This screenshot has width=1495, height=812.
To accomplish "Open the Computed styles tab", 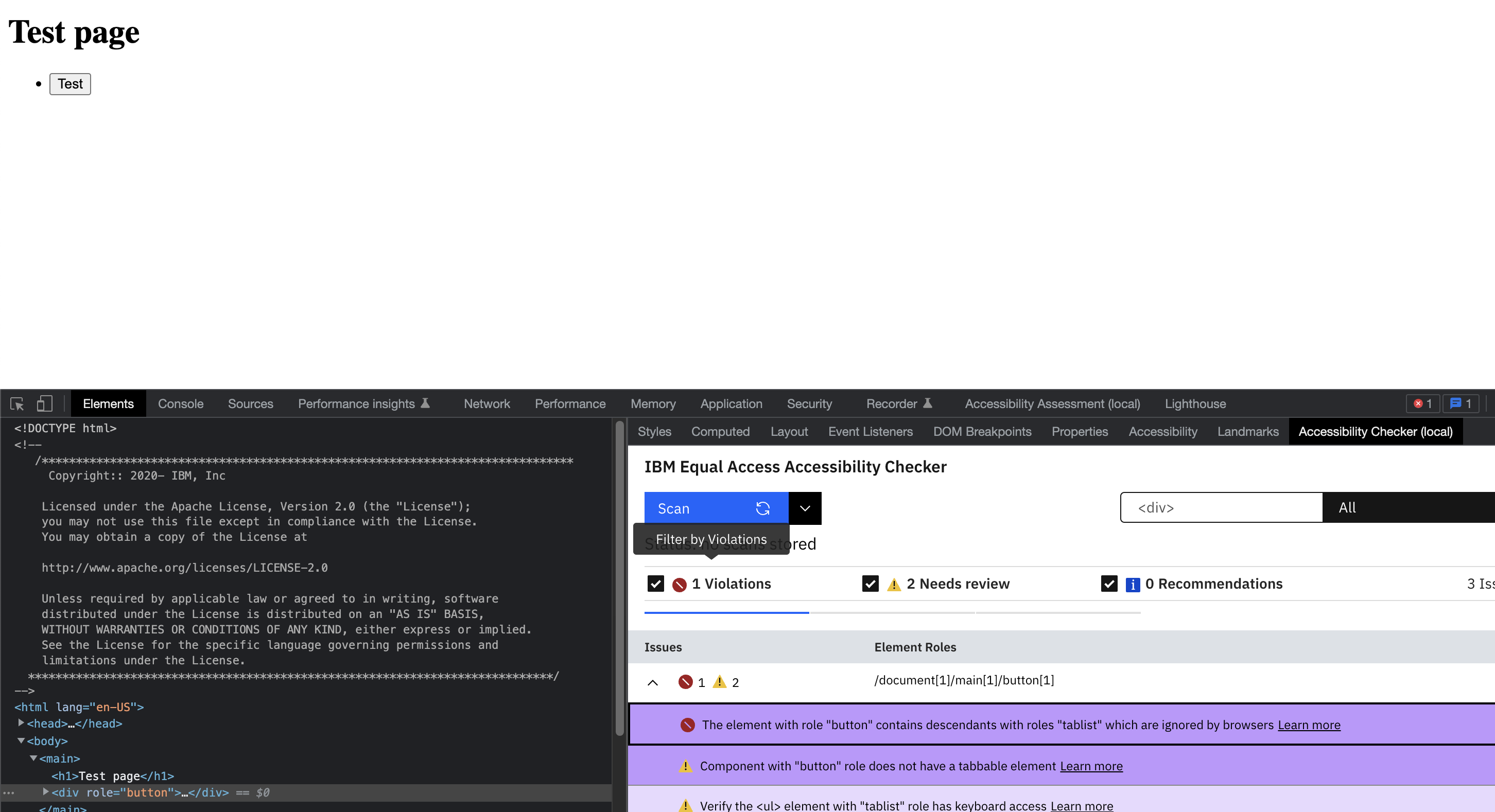I will pos(720,431).
